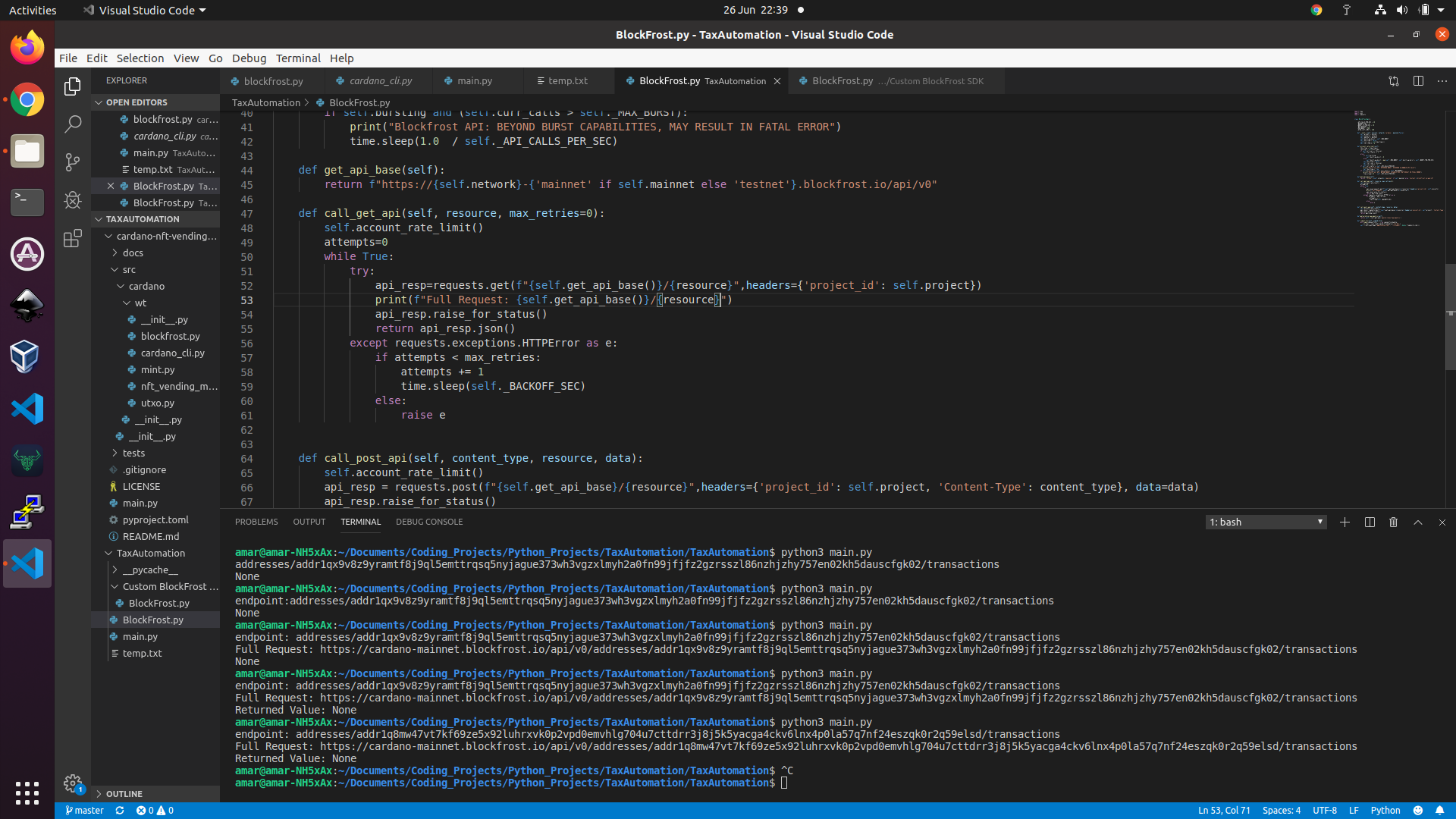Open the Extensions view
The width and height of the screenshot is (1456, 819).
pos(73,239)
